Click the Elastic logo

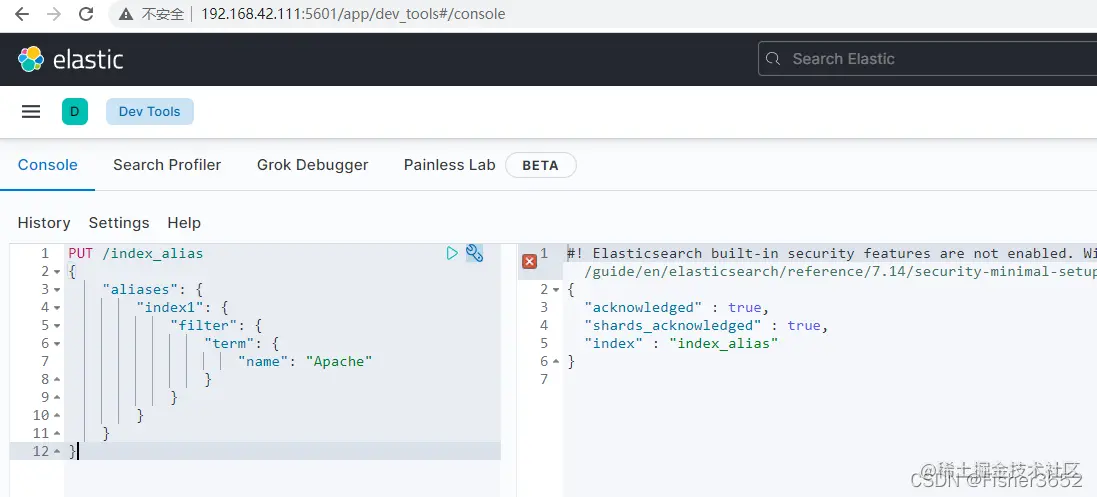point(71,60)
